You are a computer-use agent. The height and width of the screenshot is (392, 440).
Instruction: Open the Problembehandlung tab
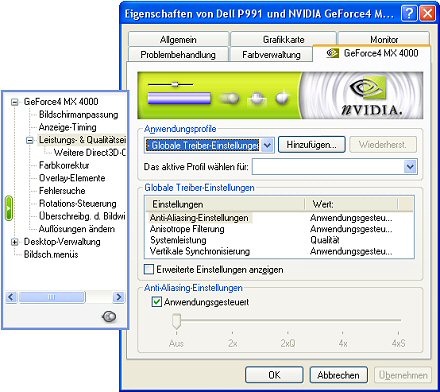pyautogui.click(x=178, y=54)
